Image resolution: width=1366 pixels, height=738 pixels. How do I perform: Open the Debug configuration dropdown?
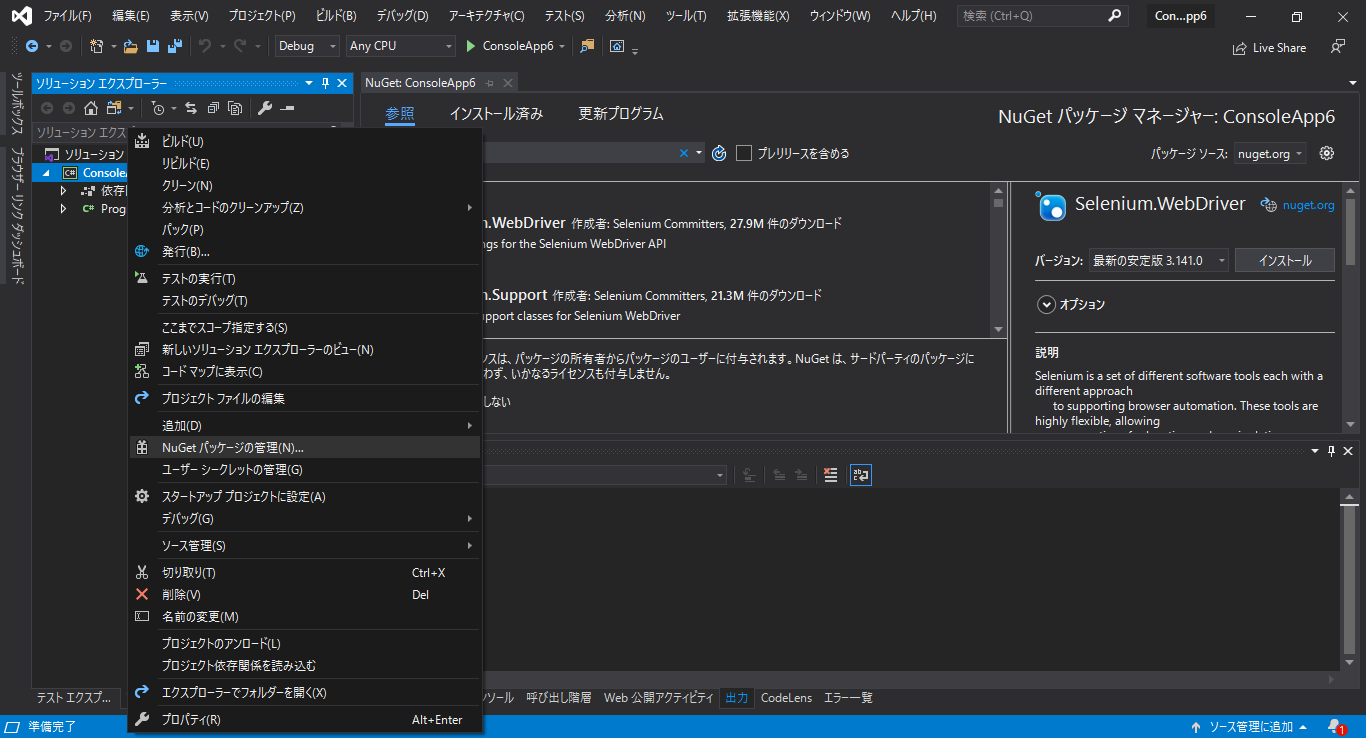(x=307, y=46)
